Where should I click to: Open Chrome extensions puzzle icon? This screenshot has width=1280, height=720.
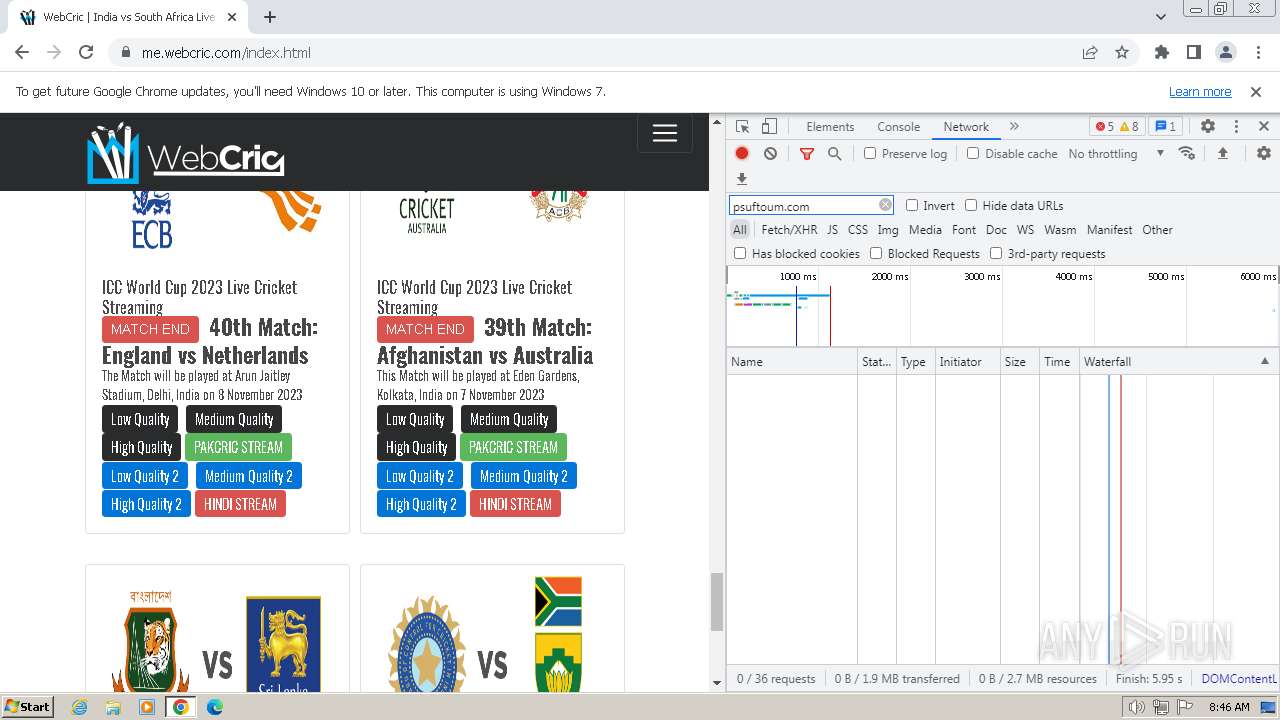[x=1162, y=52]
